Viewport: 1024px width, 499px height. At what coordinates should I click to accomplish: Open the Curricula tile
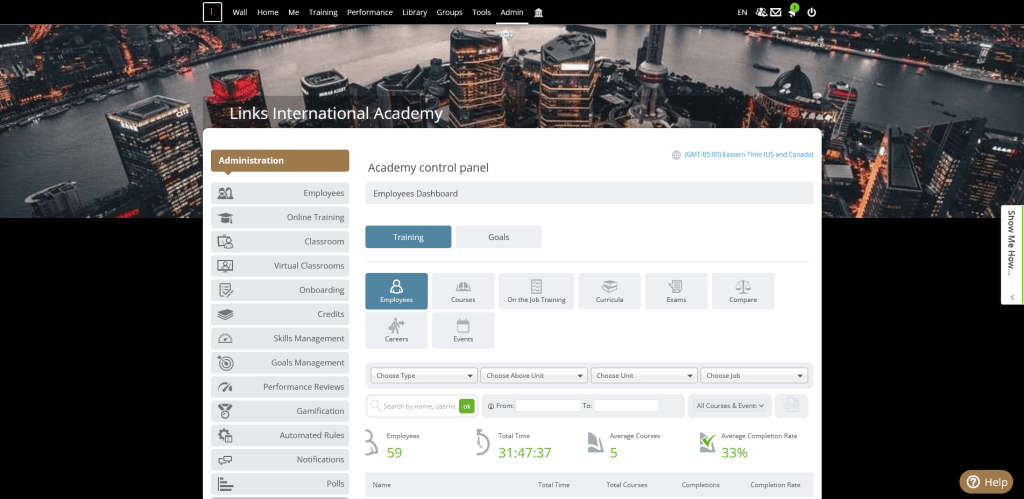point(609,291)
